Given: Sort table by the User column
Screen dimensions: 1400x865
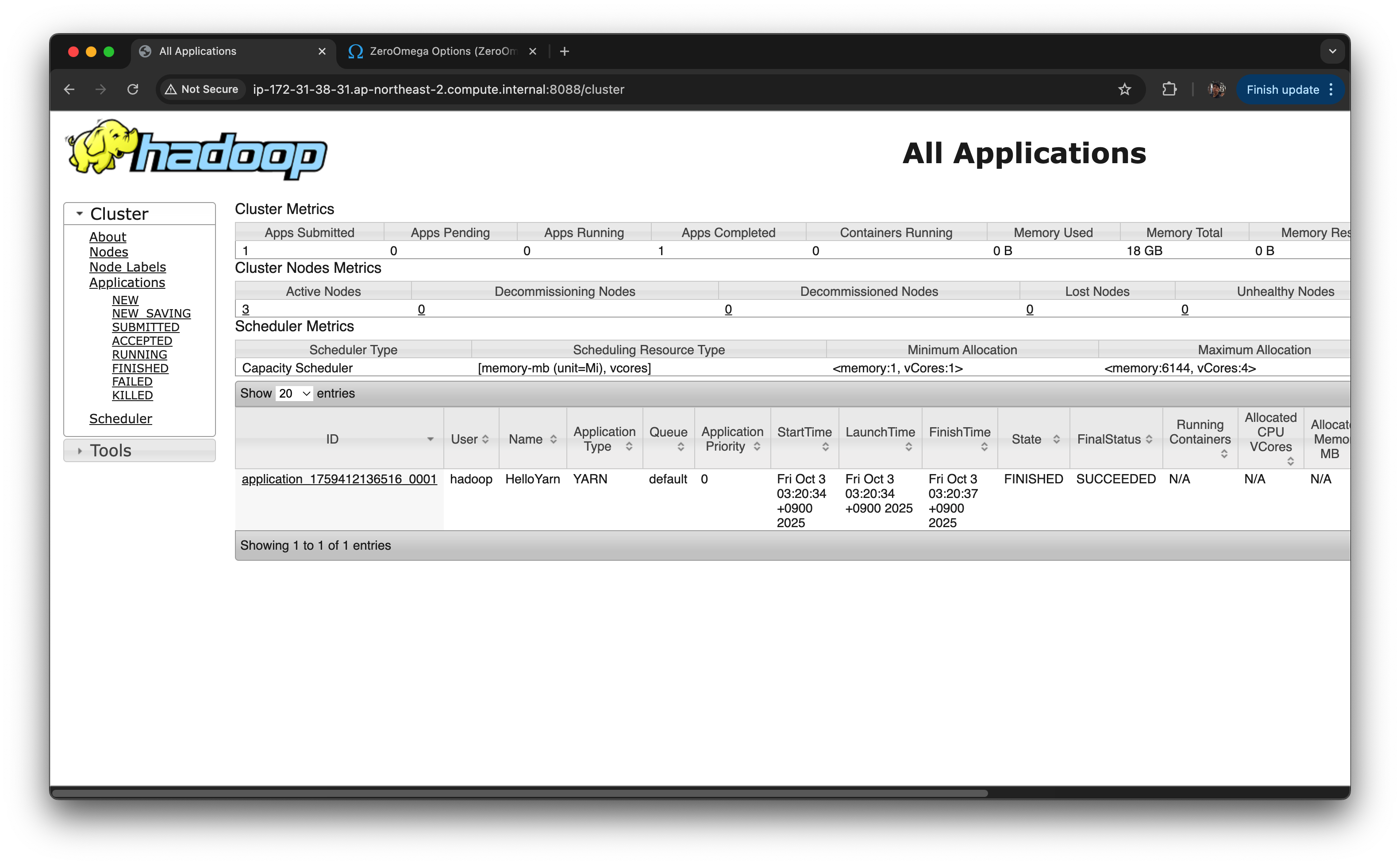Looking at the screenshot, I should click(x=470, y=440).
